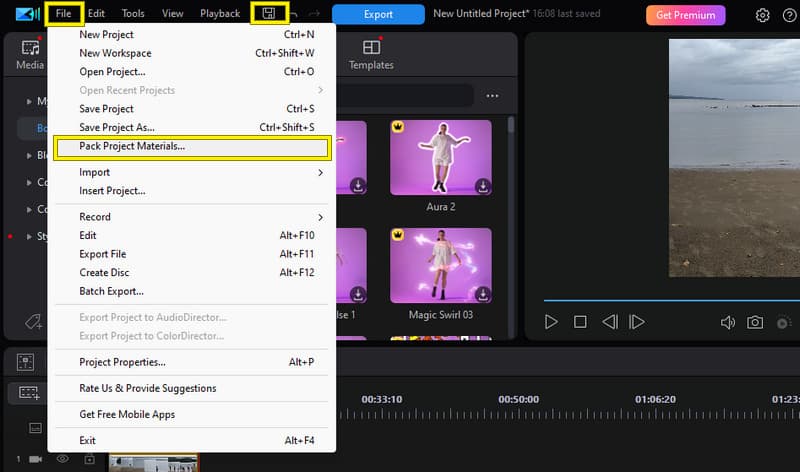Click the Export button
The width and height of the screenshot is (800, 472).
click(x=378, y=15)
